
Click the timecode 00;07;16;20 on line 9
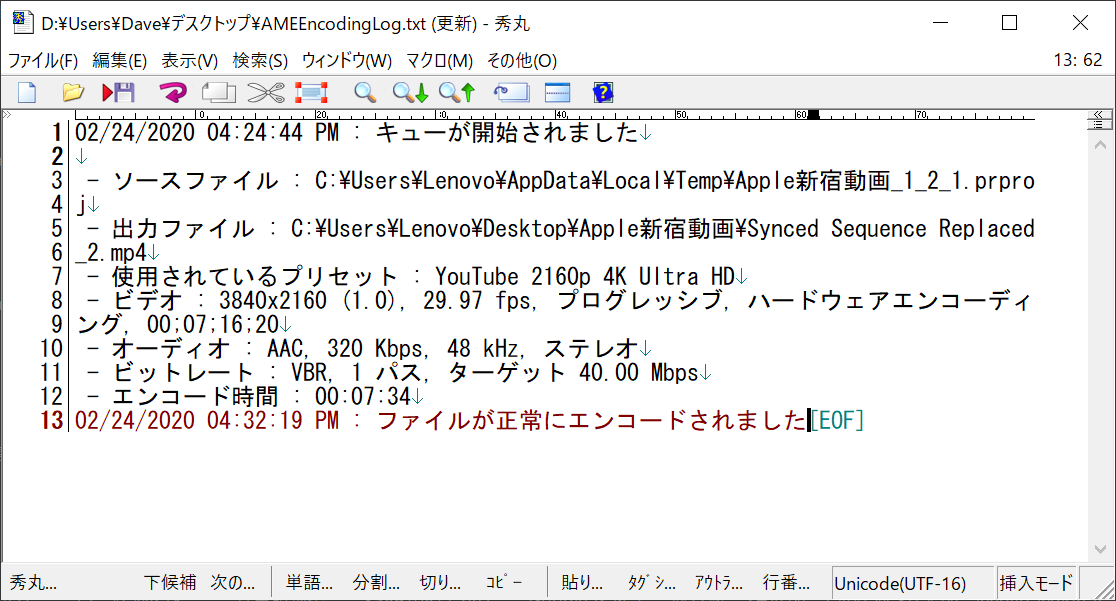point(213,325)
